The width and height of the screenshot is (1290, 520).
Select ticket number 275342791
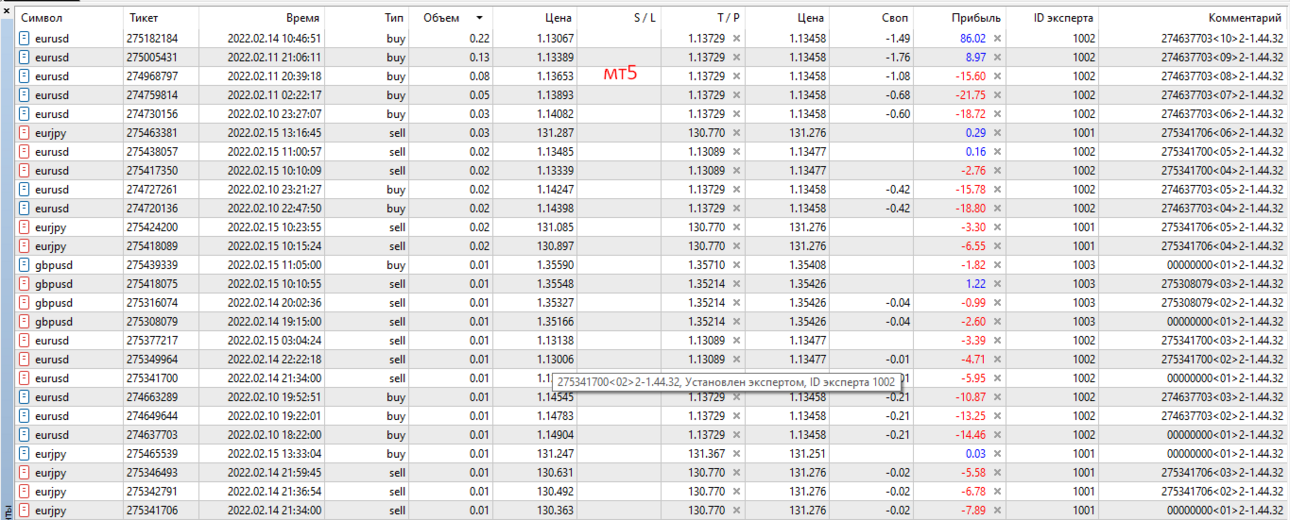152,492
